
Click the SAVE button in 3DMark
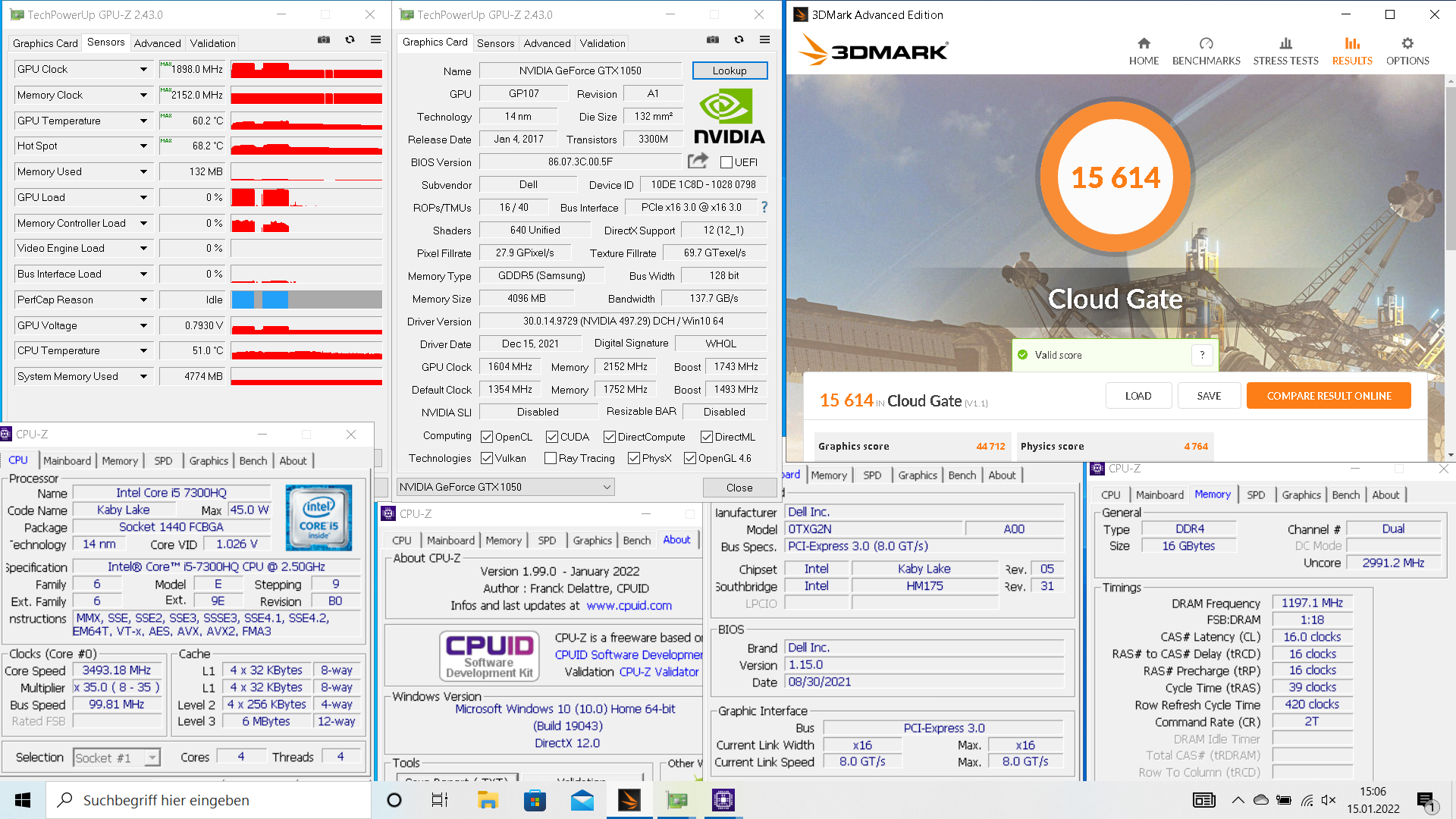coord(1209,396)
